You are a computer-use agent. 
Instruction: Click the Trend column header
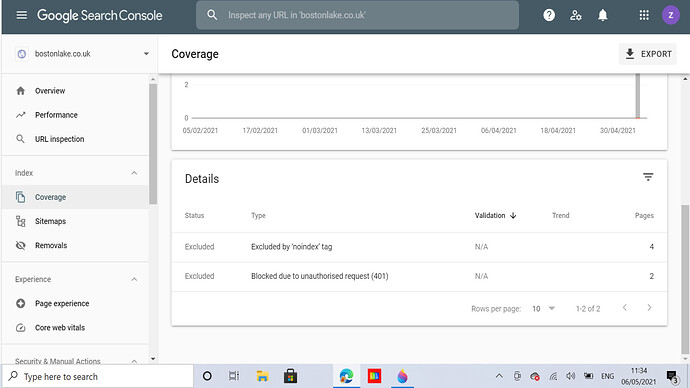pyautogui.click(x=561, y=216)
